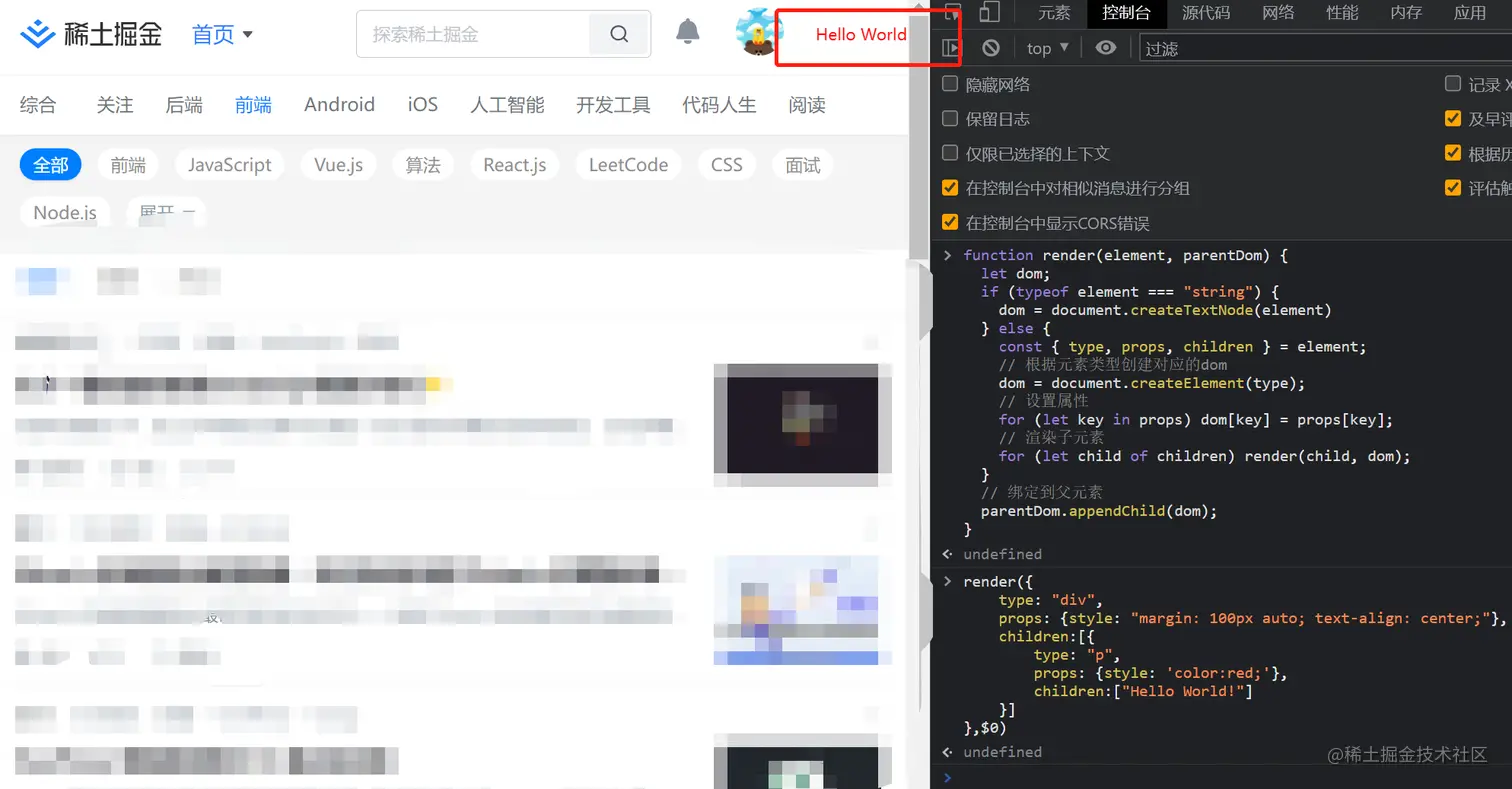
Task: Open the 阅读 category tab
Action: coord(807,105)
